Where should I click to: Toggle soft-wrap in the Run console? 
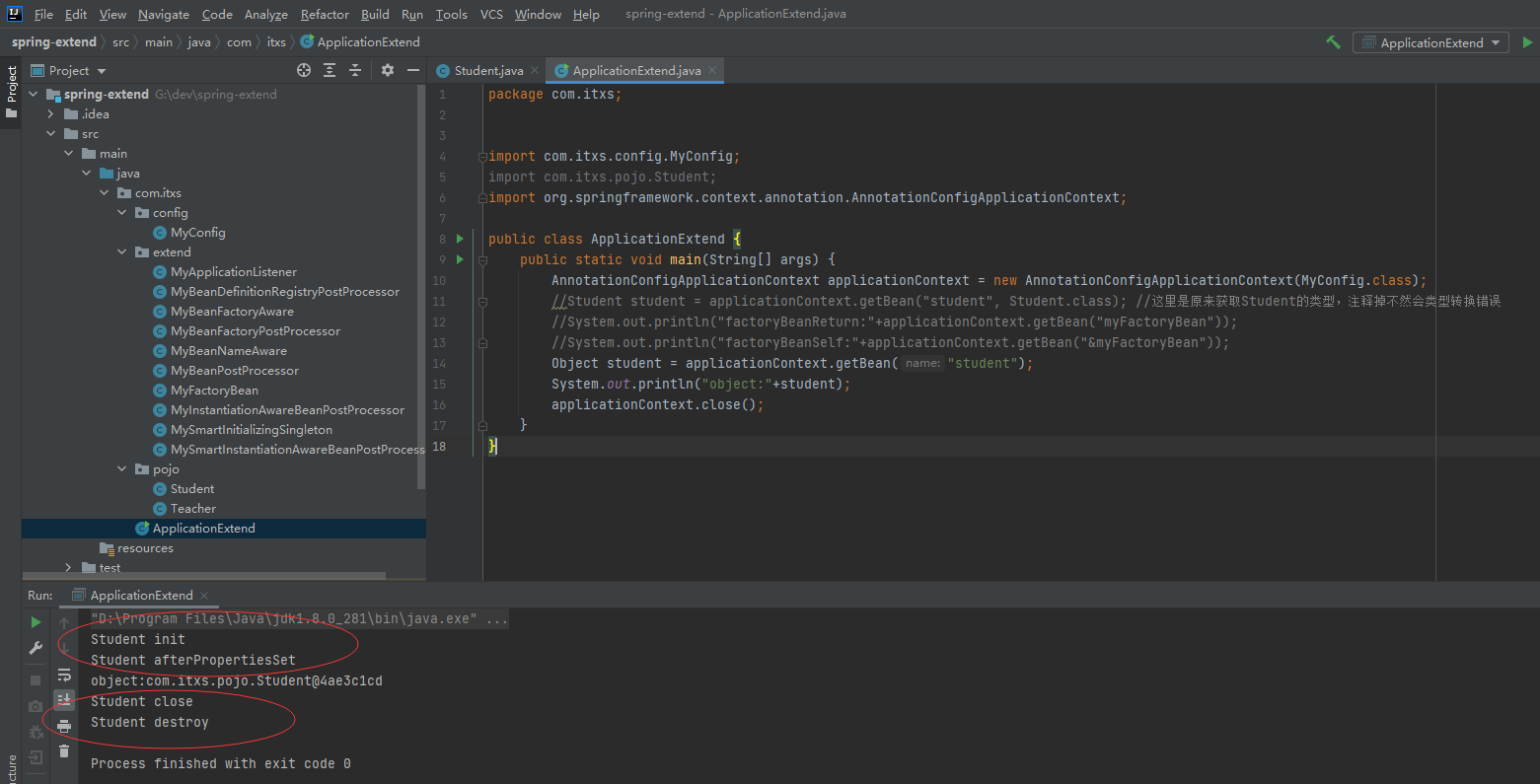[x=64, y=676]
